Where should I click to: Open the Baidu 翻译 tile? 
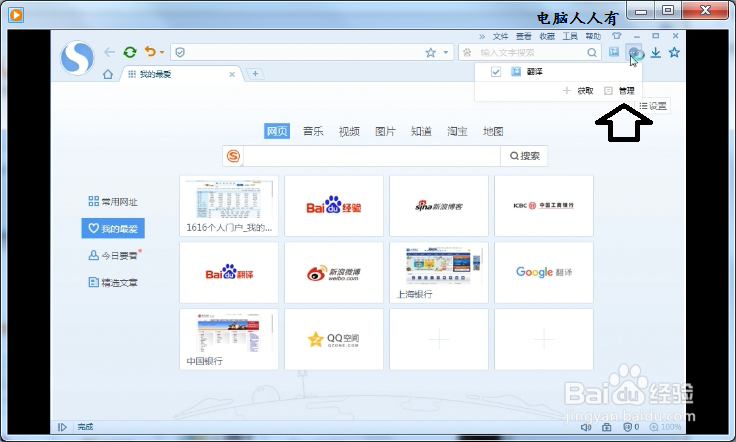229,273
